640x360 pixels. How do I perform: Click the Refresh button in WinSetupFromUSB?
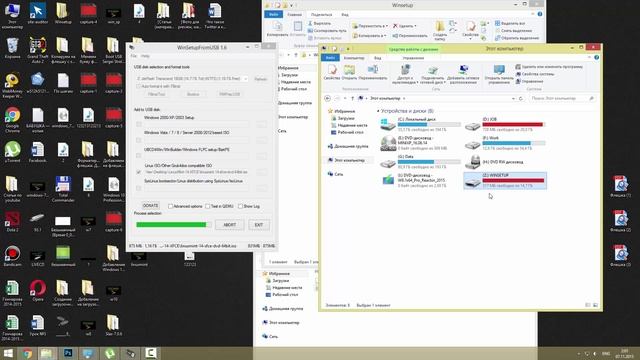click(x=260, y=79)
